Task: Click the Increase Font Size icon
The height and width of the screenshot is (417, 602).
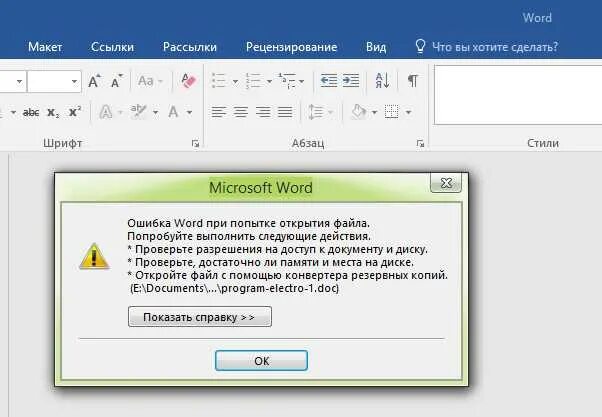Action: click(x=94, y=81)
